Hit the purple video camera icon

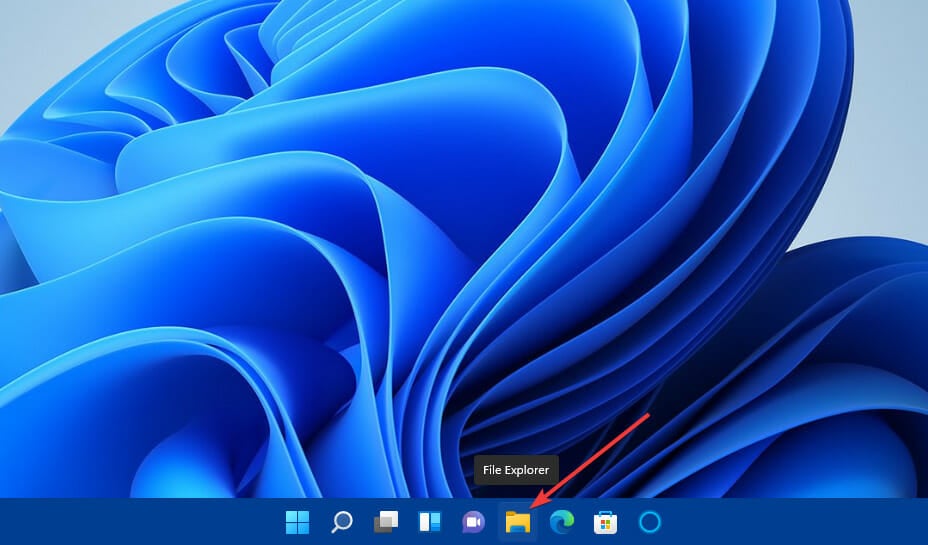tap(473, 522)
